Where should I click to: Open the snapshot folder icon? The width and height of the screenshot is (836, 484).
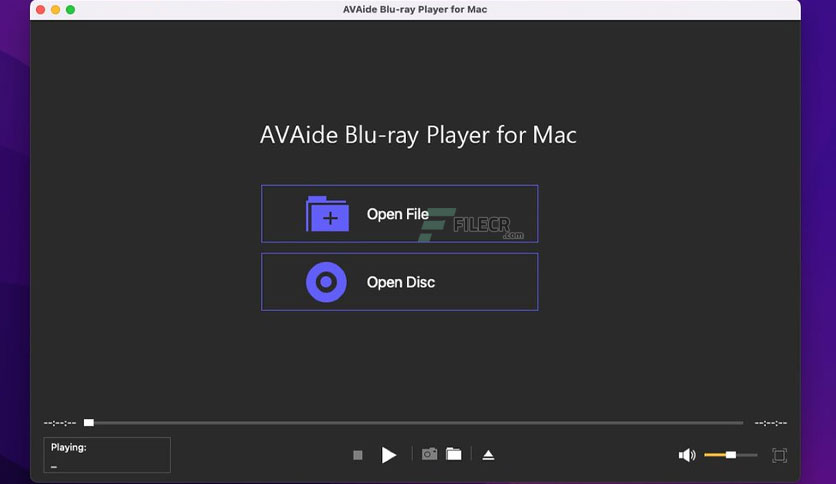454,454
